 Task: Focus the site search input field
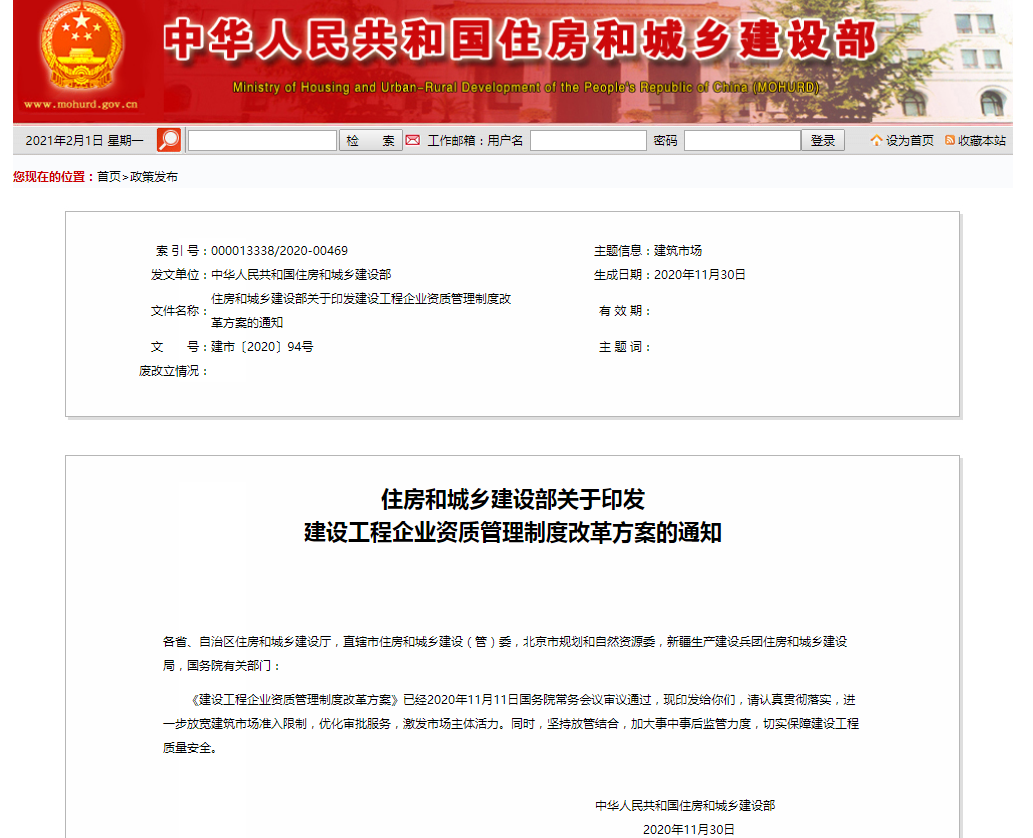(262, 140)
